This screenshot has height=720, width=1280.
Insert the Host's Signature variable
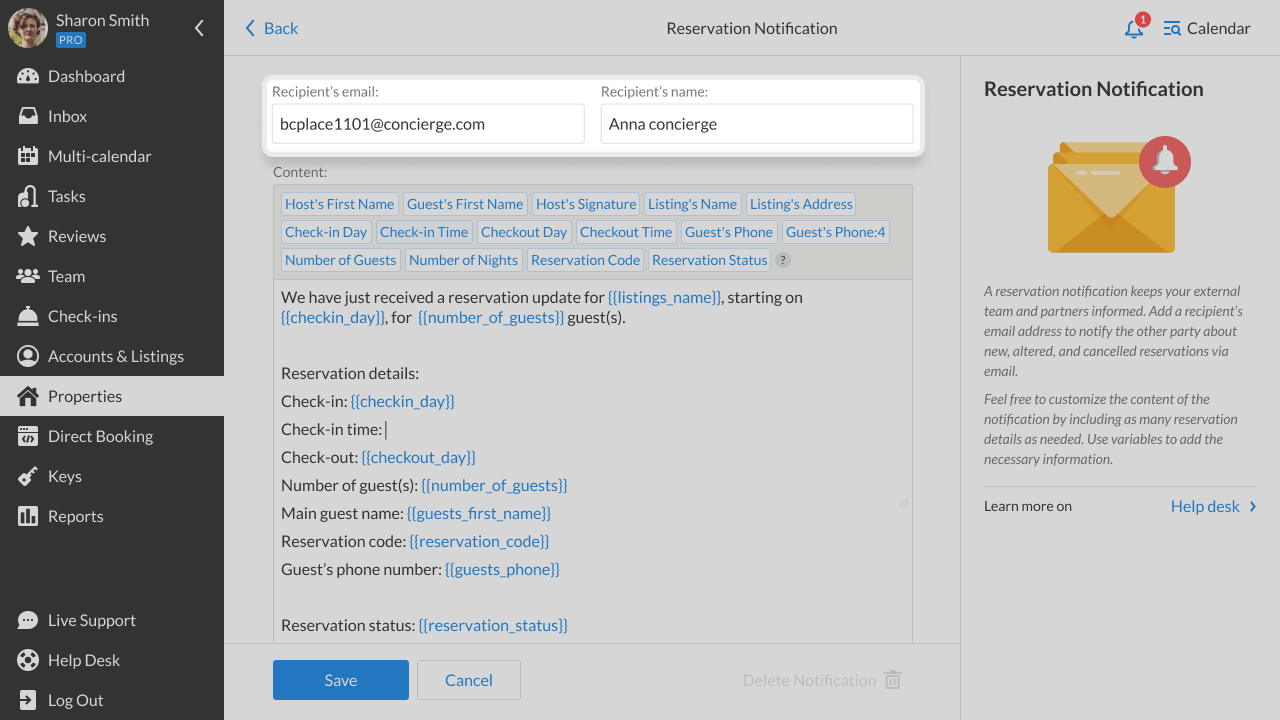(586, 204)
